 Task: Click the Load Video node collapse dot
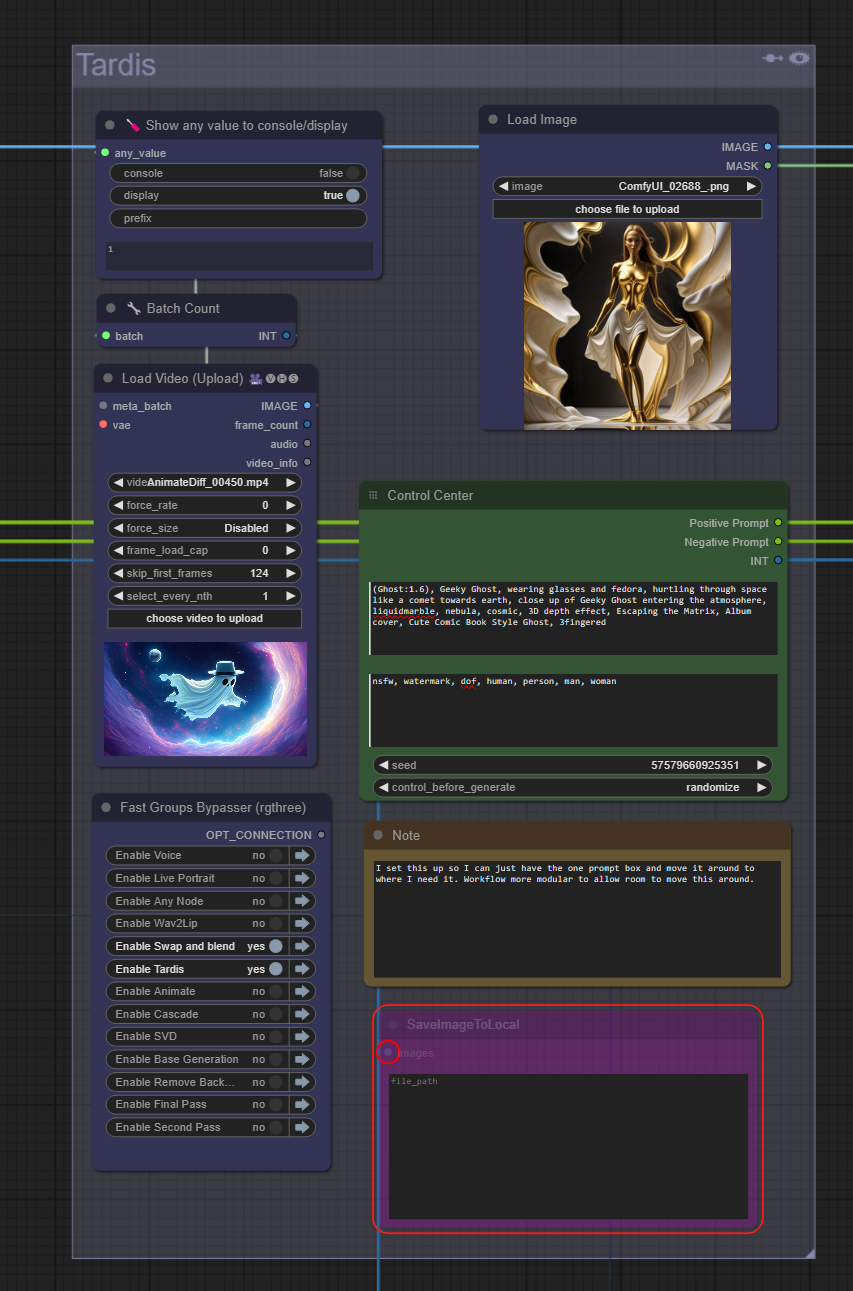[108, 379]
